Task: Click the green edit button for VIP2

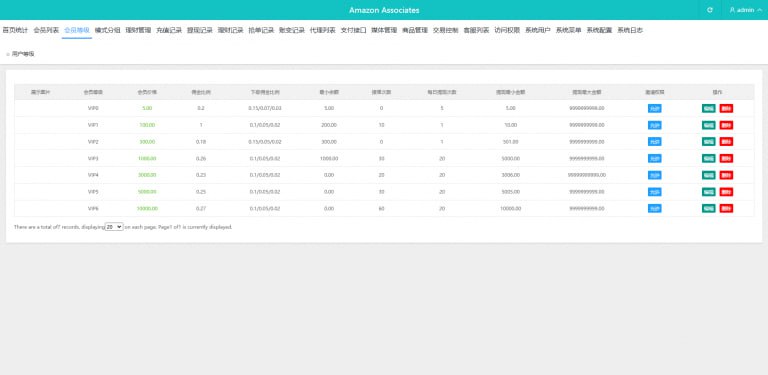Action: (x=708, y=141)
